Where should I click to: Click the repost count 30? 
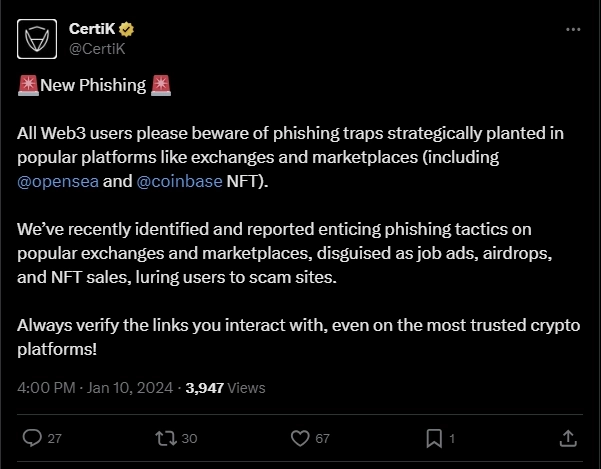click(x=189, y=438)
